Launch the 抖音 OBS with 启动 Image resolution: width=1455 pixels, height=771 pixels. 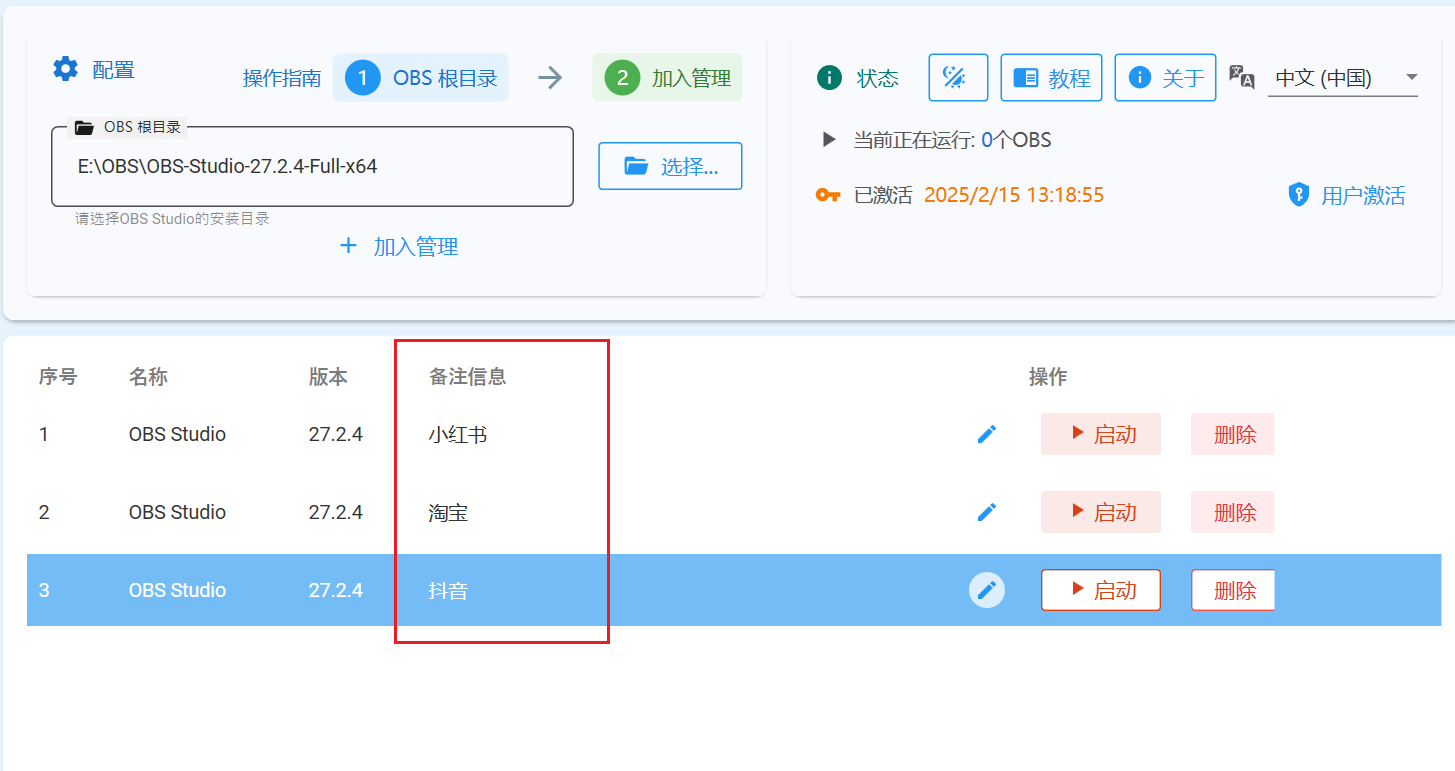(x=1101, y=590)
